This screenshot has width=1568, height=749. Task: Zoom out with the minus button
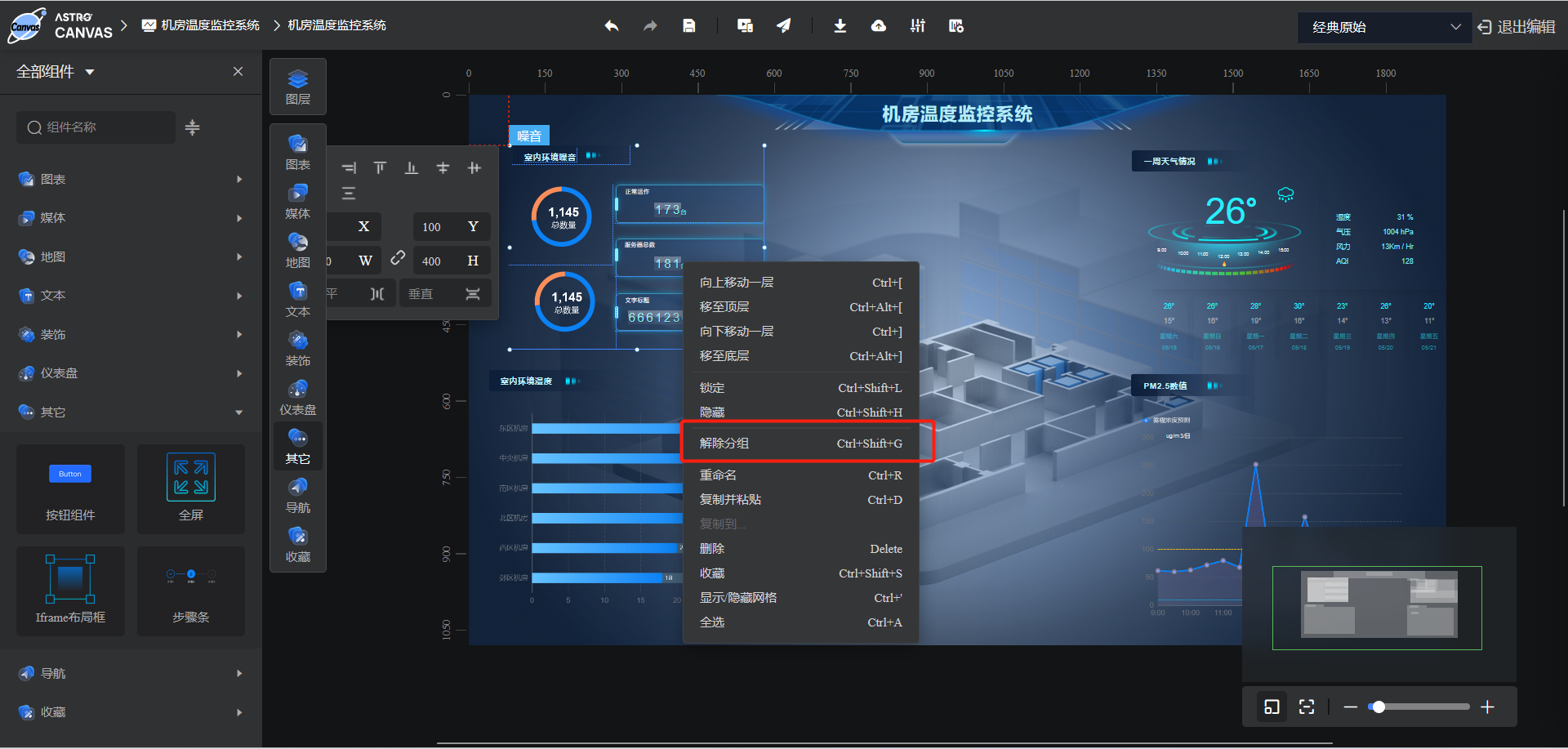[x=1351, y=707]
